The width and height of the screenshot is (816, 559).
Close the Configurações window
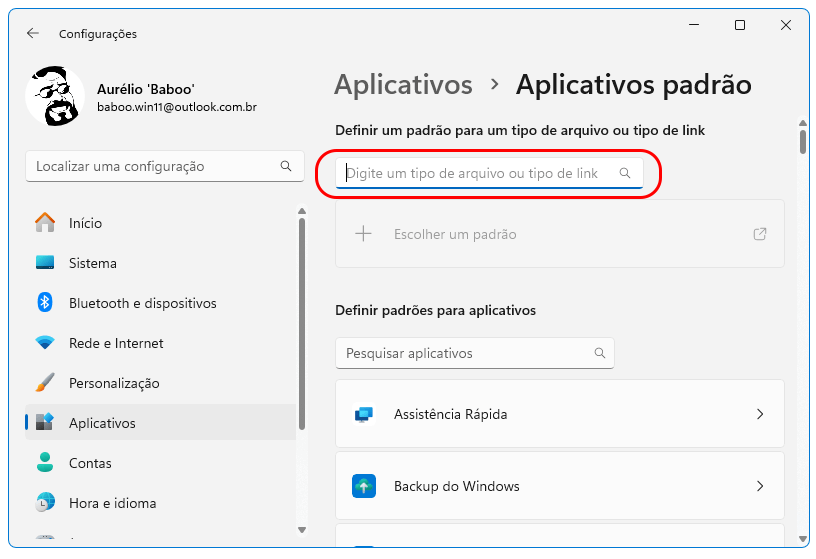tap(786, 25)
